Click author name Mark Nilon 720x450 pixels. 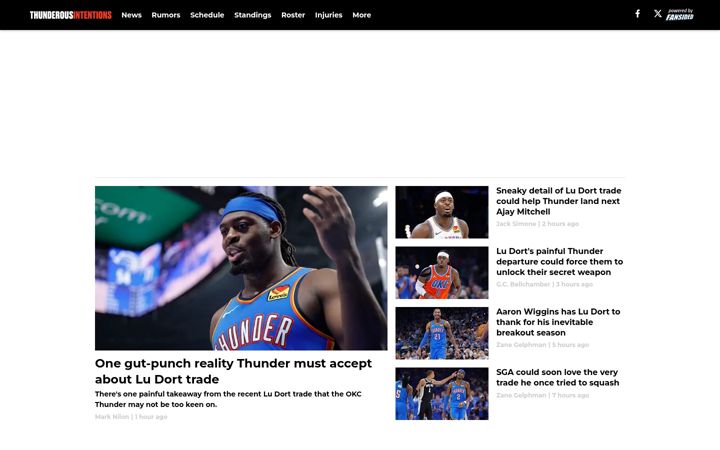[x=112, y=417]
